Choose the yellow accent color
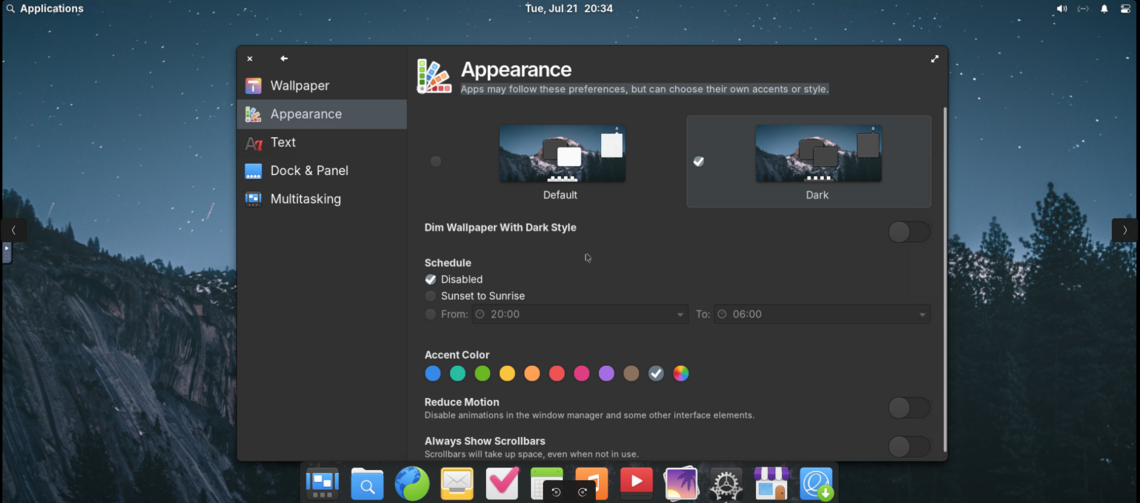The width and height of the screenshot is (1140, 503). coord(507,374)
